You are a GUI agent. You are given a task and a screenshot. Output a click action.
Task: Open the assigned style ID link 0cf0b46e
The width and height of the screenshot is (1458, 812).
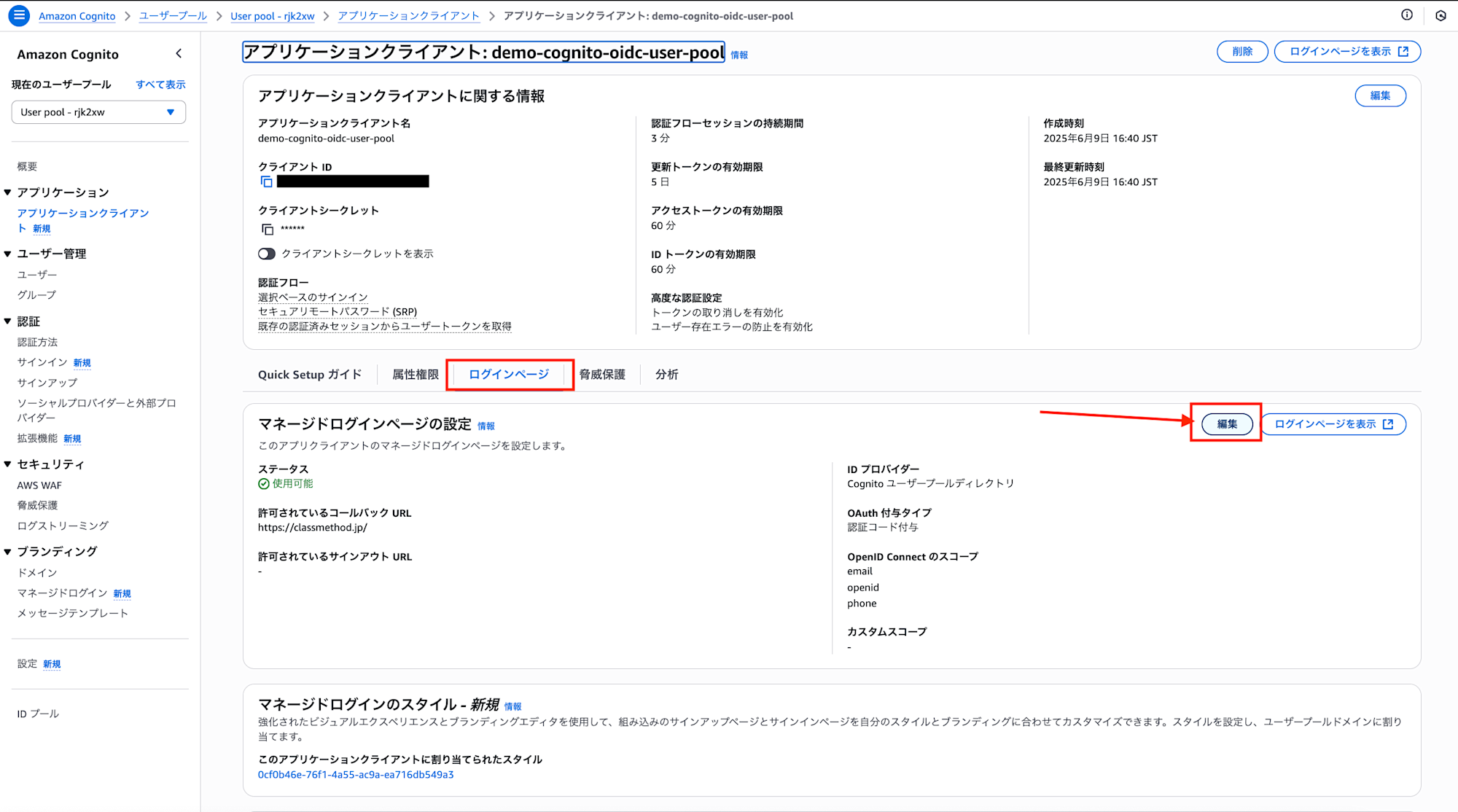(x=356, y=775)
